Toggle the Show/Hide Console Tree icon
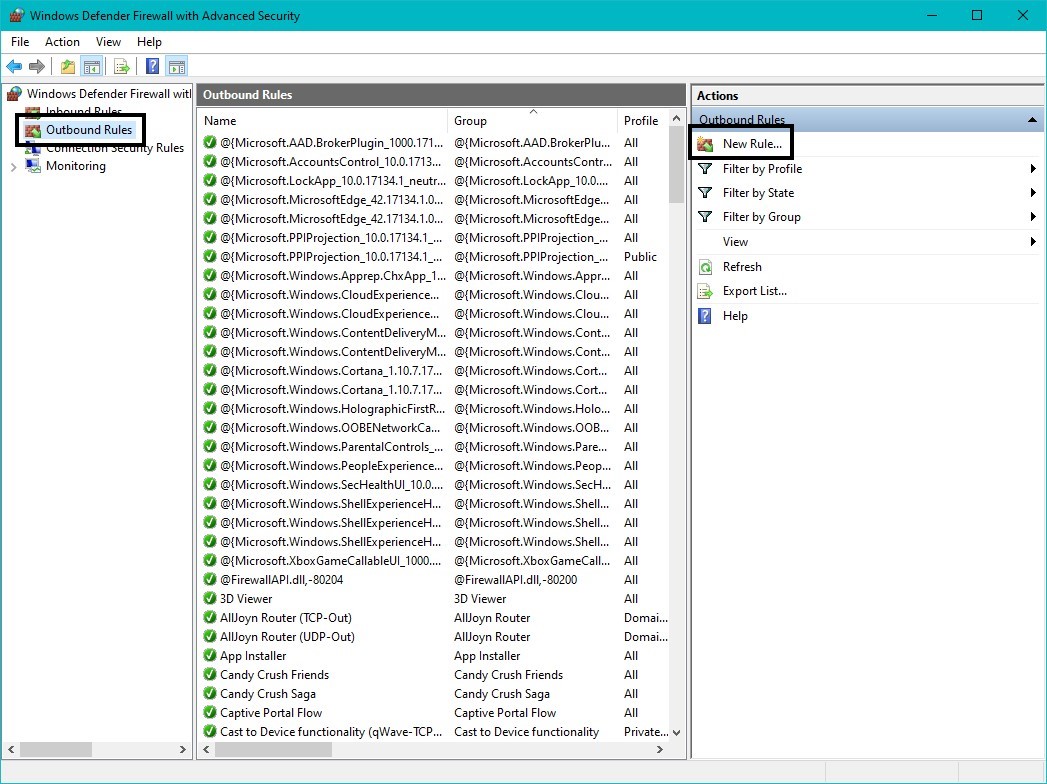Viewport: 1047px width, 784px height. pos(91,66)
